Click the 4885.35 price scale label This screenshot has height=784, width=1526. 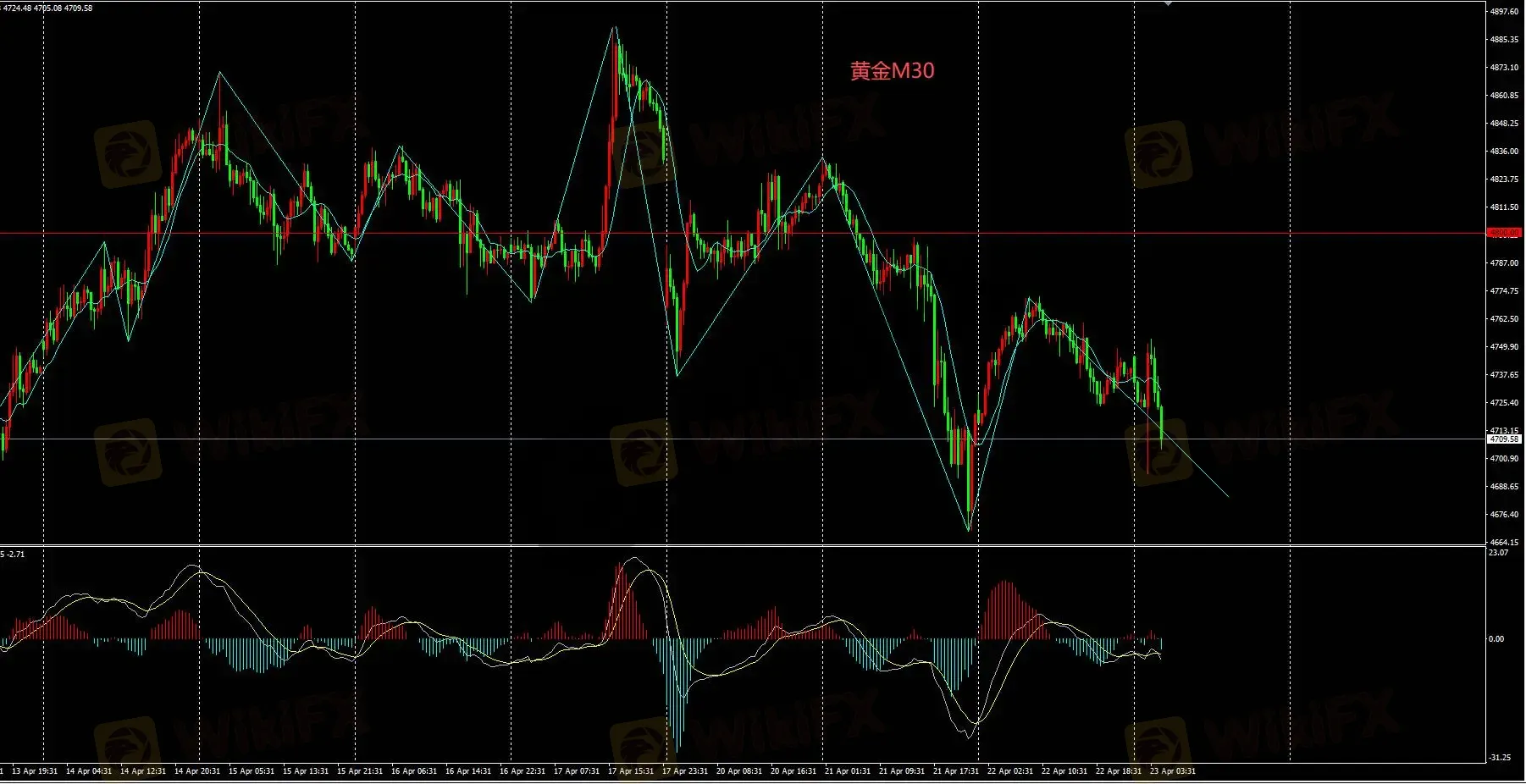[1504, 40]
